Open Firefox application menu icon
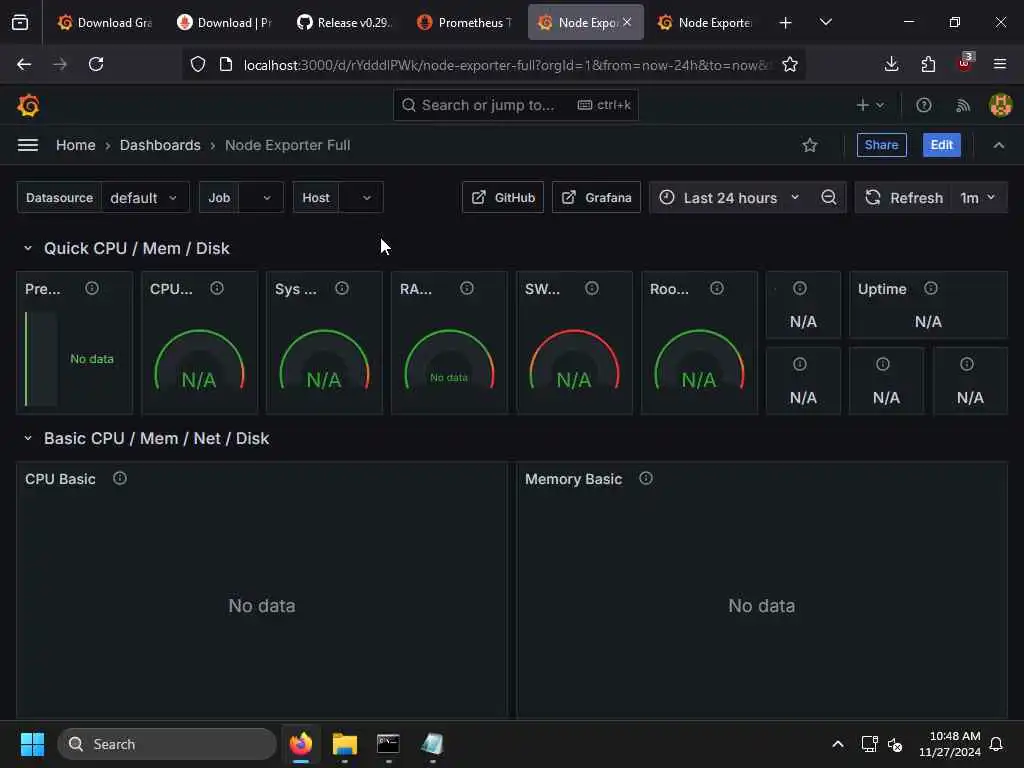1024x768 pixels. tap(1000, 64)
